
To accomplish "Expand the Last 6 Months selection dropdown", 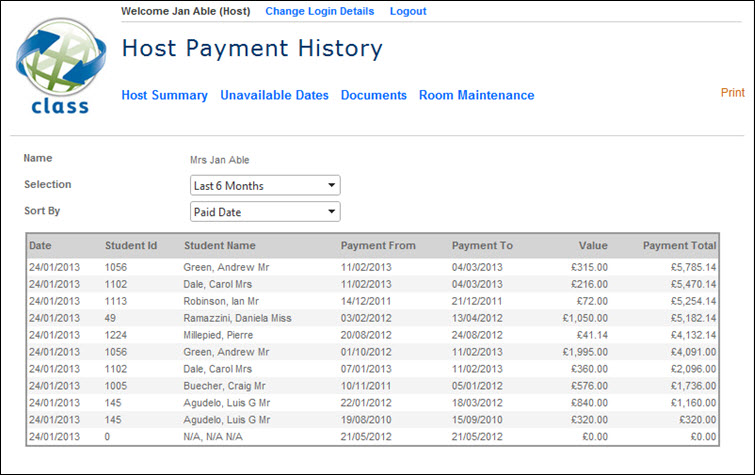I will click(x=265, y=185).
